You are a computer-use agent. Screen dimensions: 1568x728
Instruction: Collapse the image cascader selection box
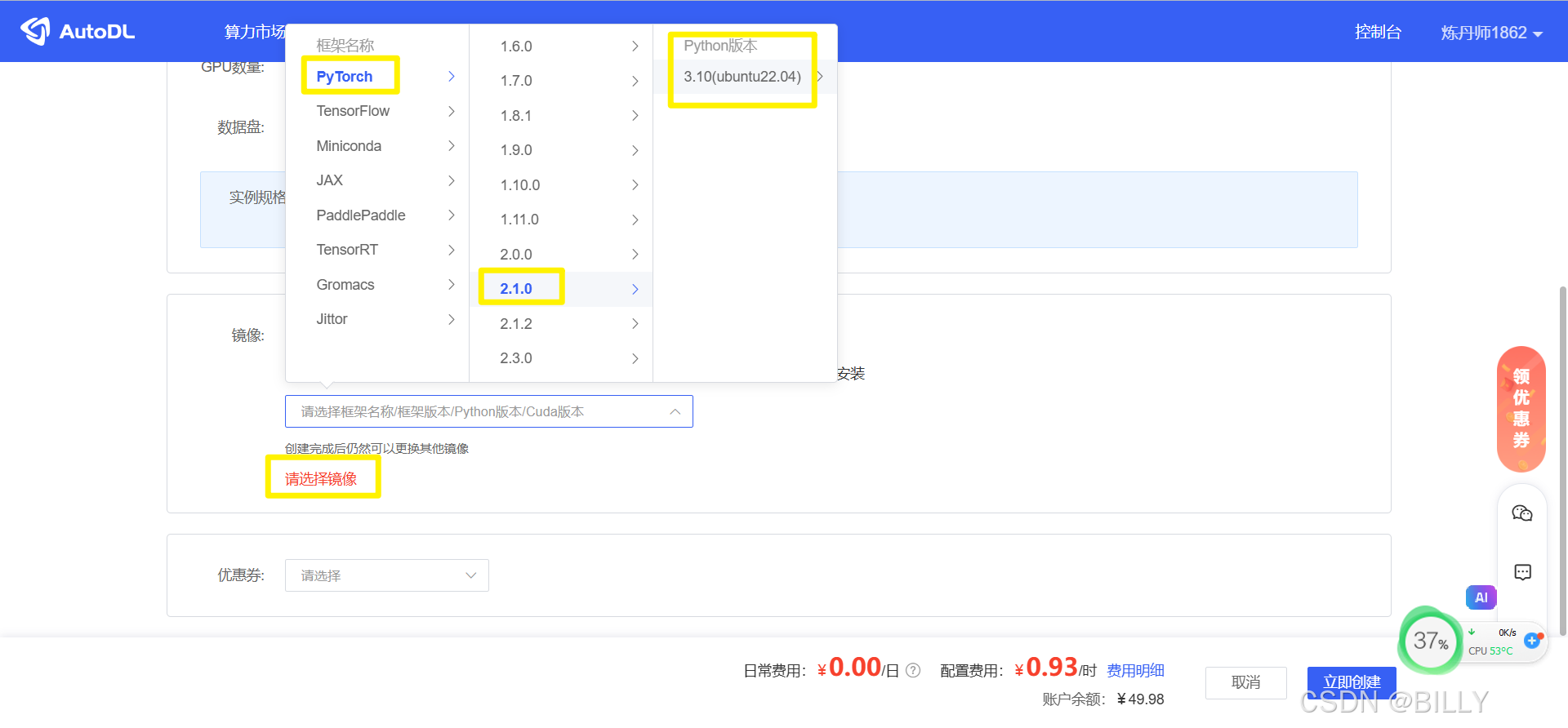pos(488,411)
